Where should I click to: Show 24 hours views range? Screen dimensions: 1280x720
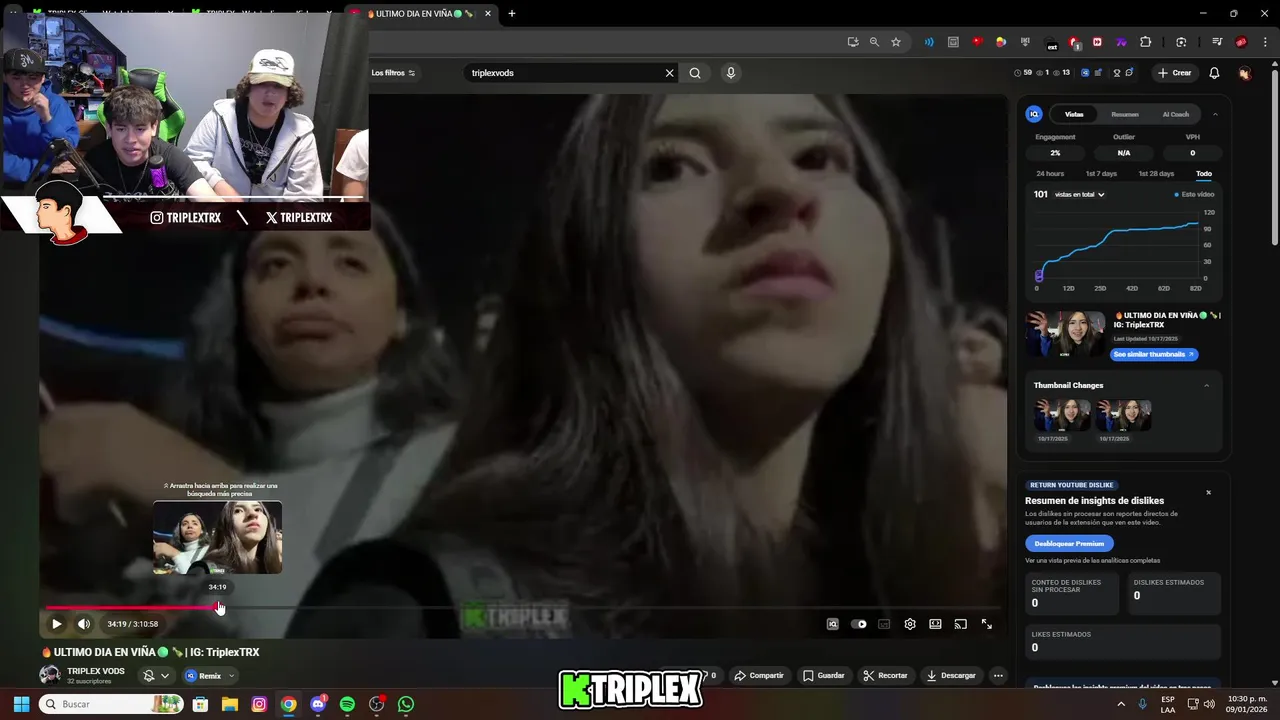click(1050, 174)
